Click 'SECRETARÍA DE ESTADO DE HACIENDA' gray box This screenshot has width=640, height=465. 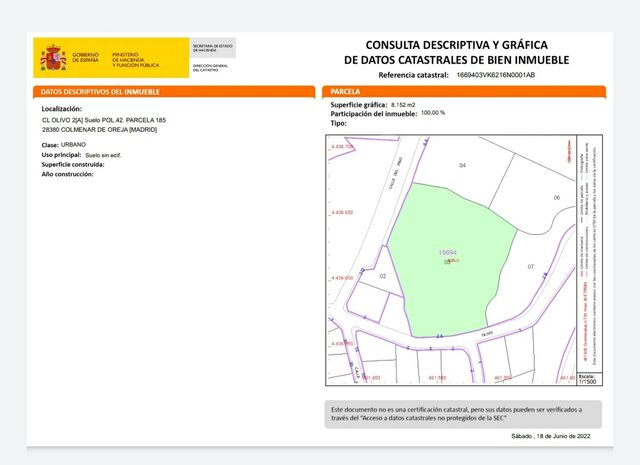tap(213, 48)
